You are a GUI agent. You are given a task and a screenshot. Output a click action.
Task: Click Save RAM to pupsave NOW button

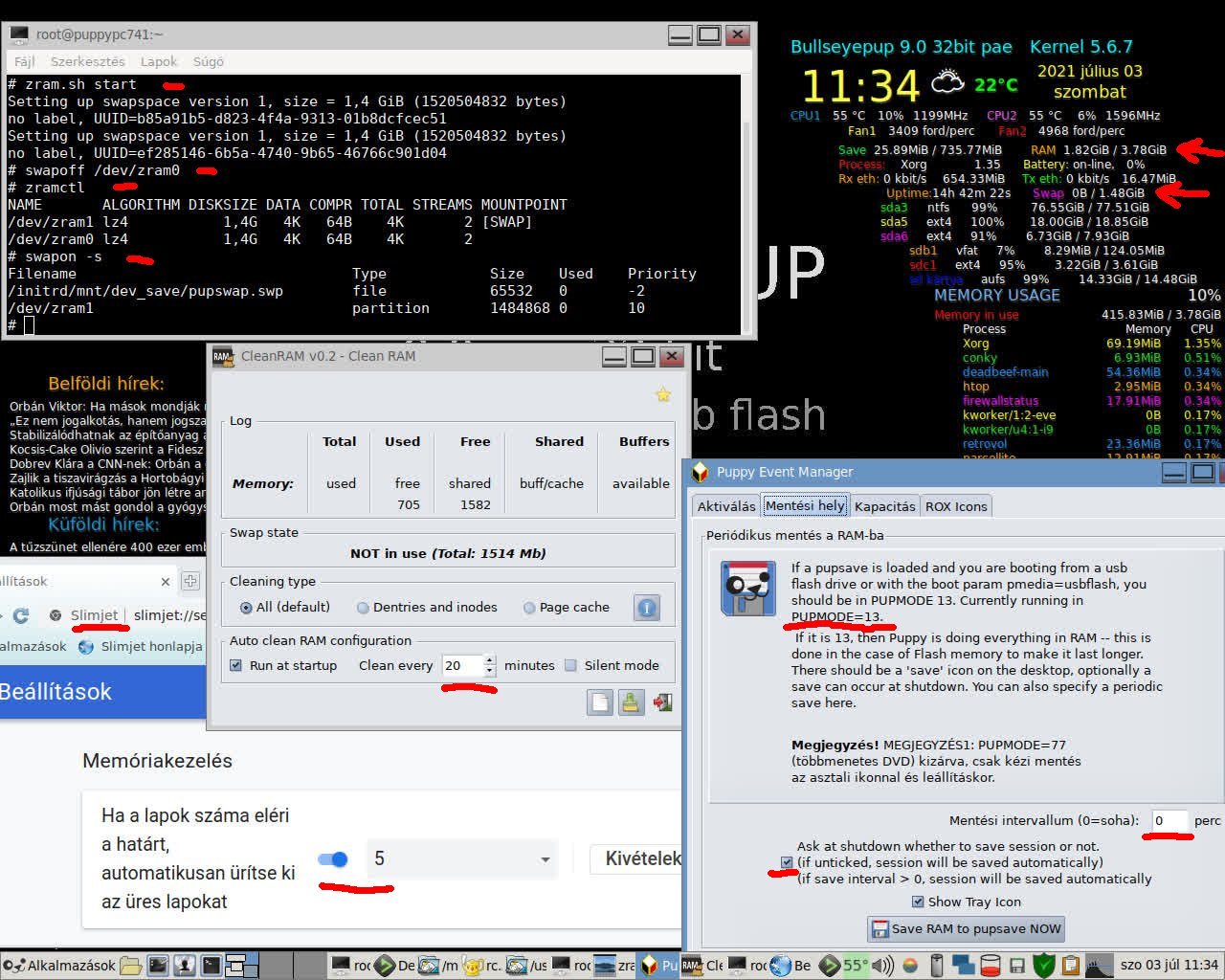tap(967, 928)
